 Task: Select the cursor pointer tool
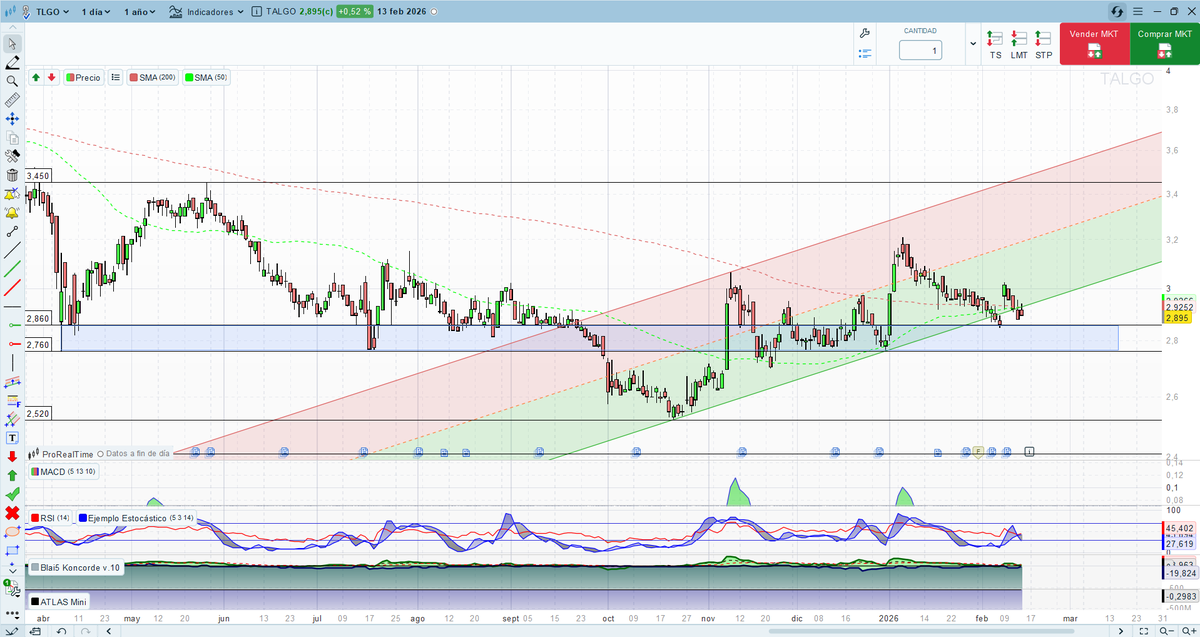(x=12, y=43)
